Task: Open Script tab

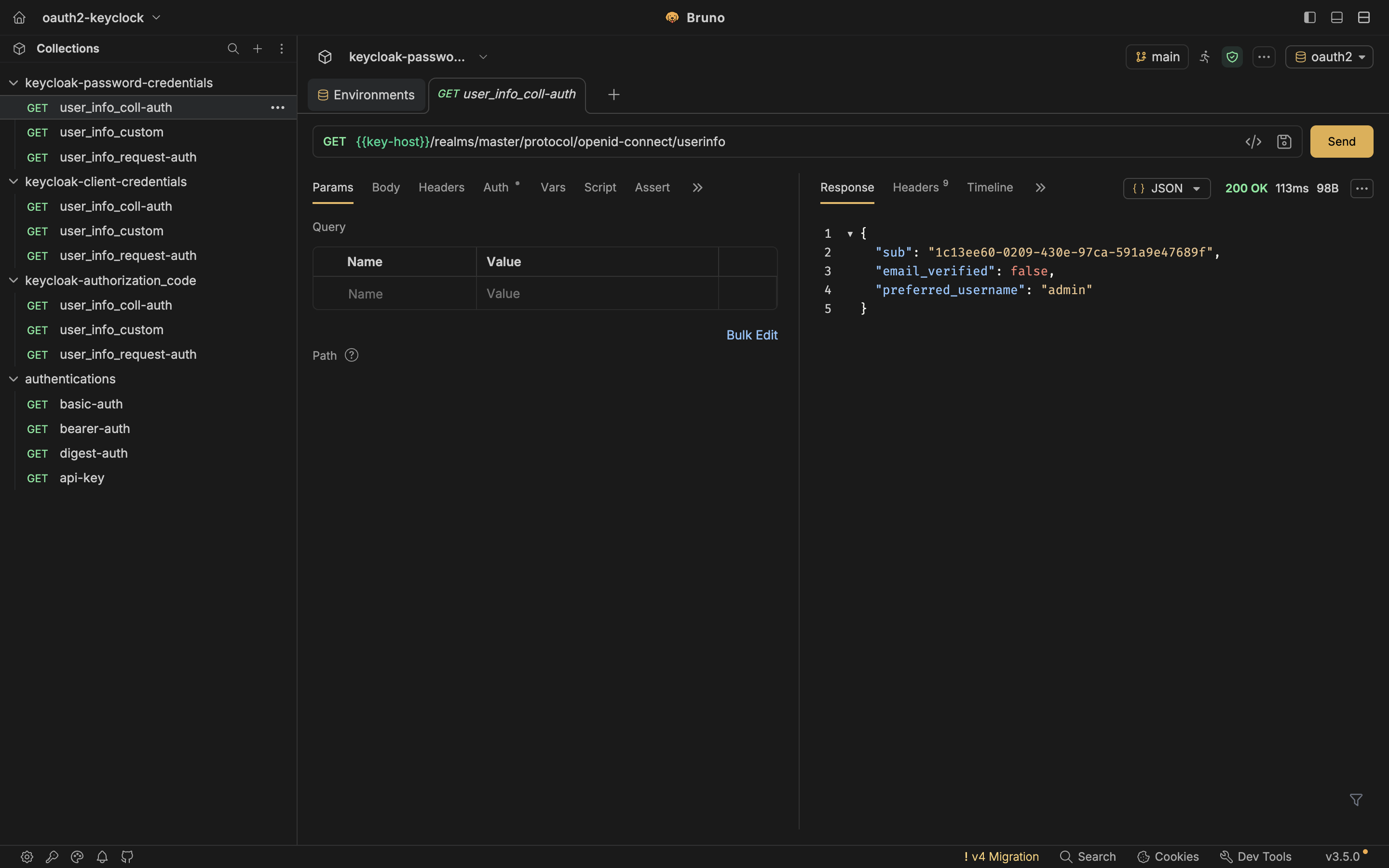Action: click(x=600, y=187)
